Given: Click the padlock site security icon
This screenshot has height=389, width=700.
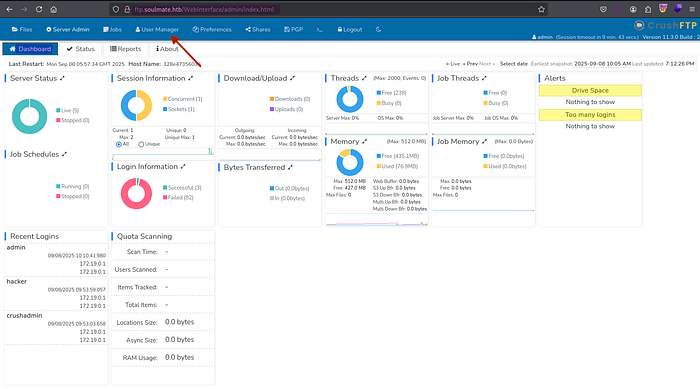Looking at the screenshot, I should pos(127,9).
